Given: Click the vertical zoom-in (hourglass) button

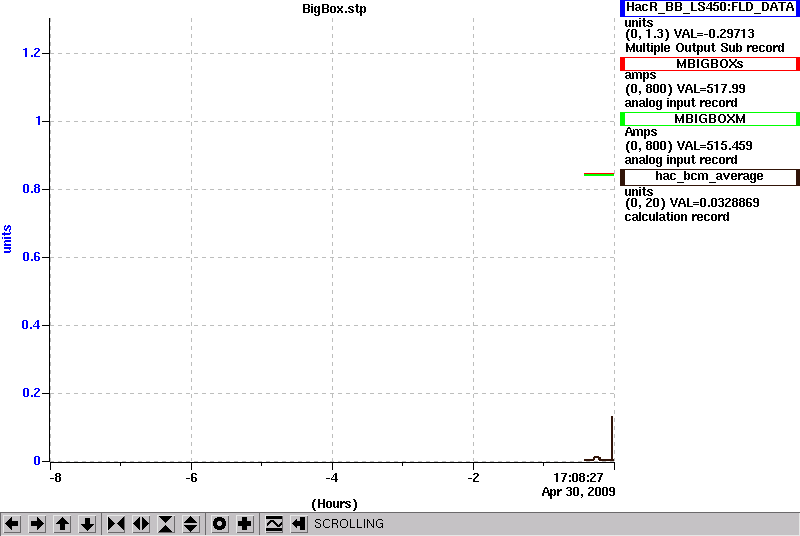Looking at the screenshot, I should [x=166, y=524].
